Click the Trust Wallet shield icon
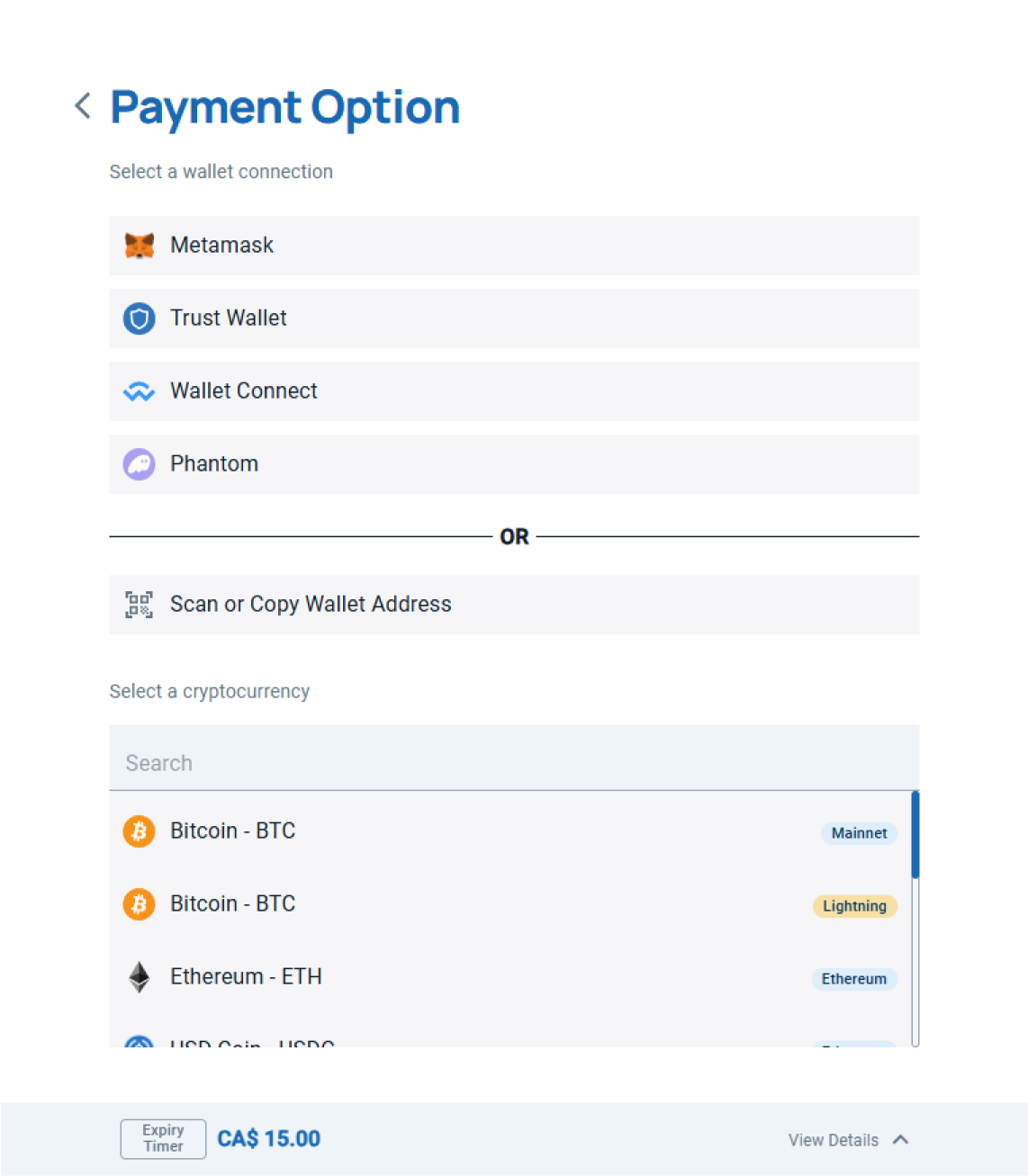The width and height of the screenshot is (1028, 1176). (139, 319)
